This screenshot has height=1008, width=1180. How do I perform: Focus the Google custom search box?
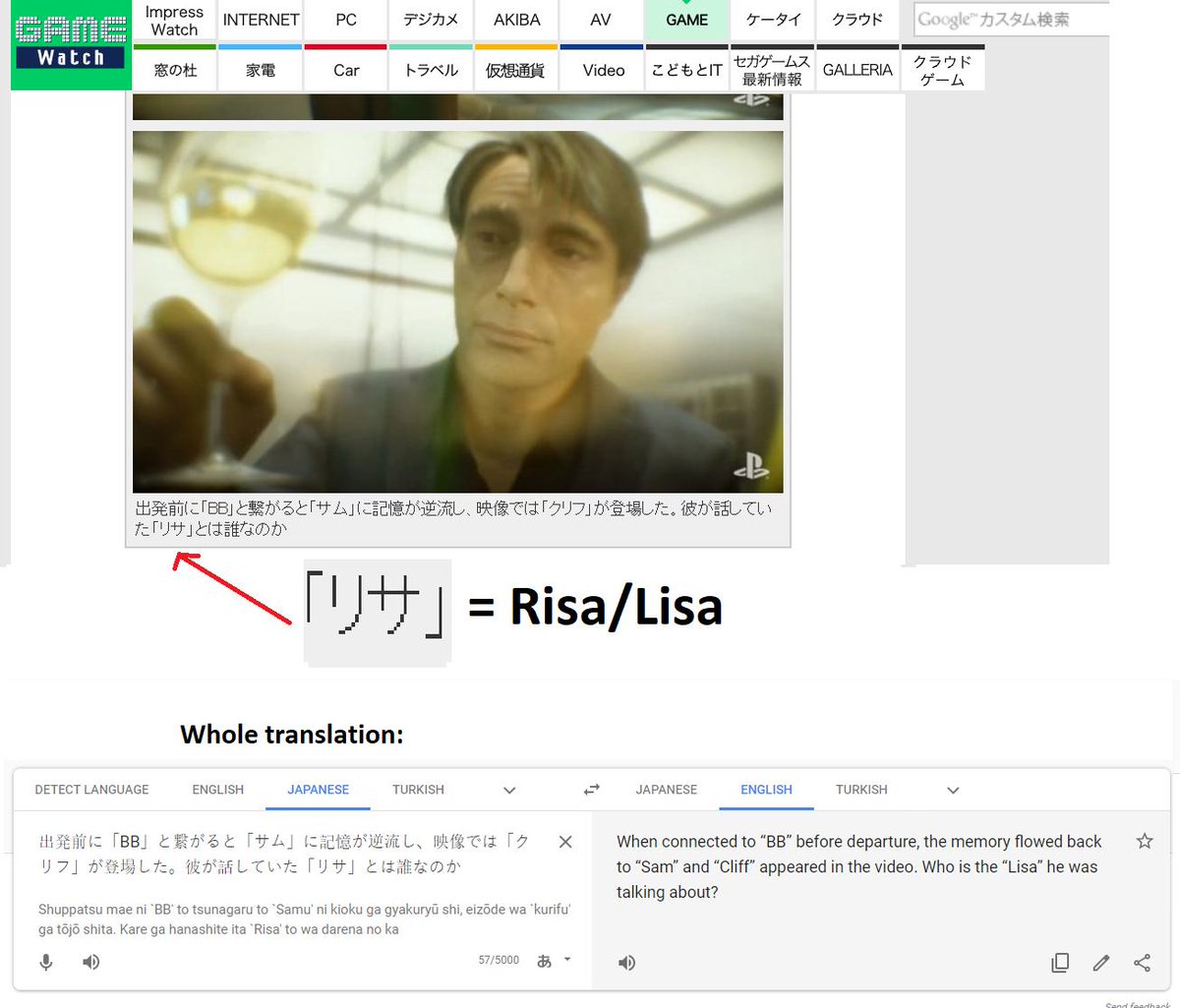(1011, 20)
